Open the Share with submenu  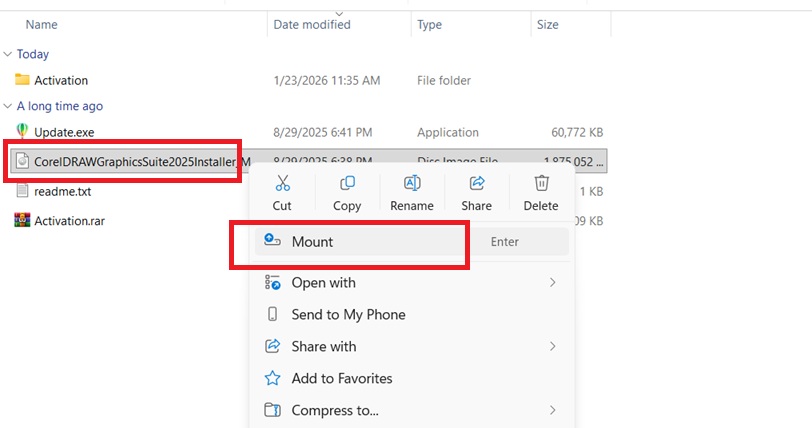[412, 346]
